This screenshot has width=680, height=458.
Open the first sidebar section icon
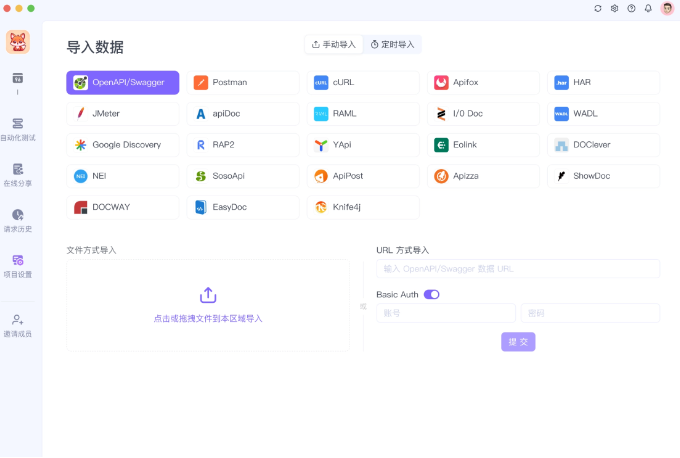point(18,79)
